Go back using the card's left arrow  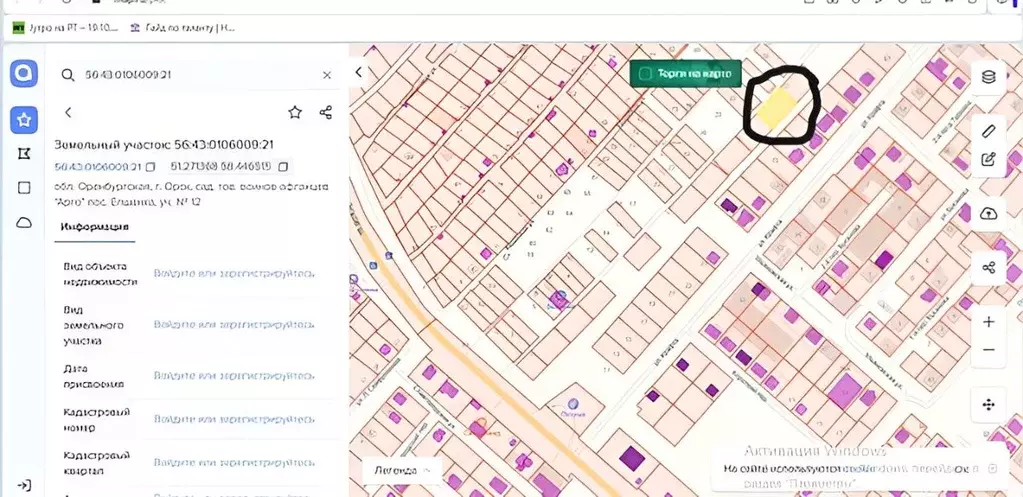click(x=68, y=113)
